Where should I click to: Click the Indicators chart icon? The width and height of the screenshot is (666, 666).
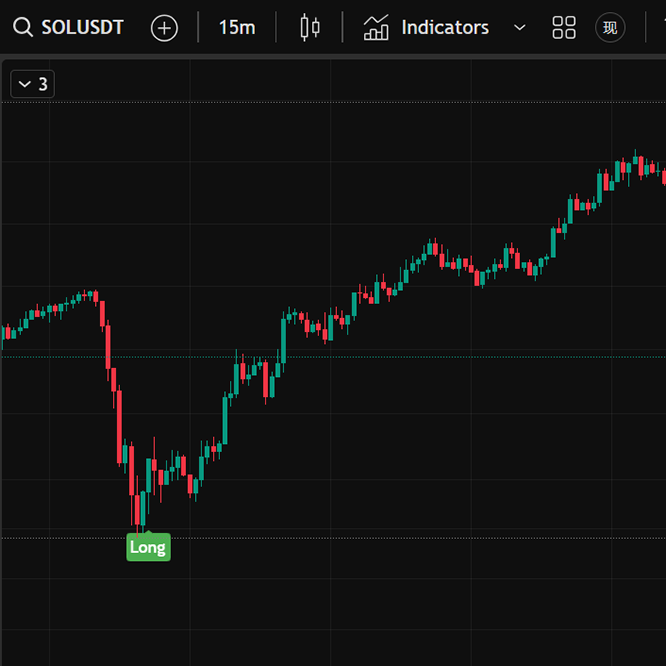click(x=376, y=27)
